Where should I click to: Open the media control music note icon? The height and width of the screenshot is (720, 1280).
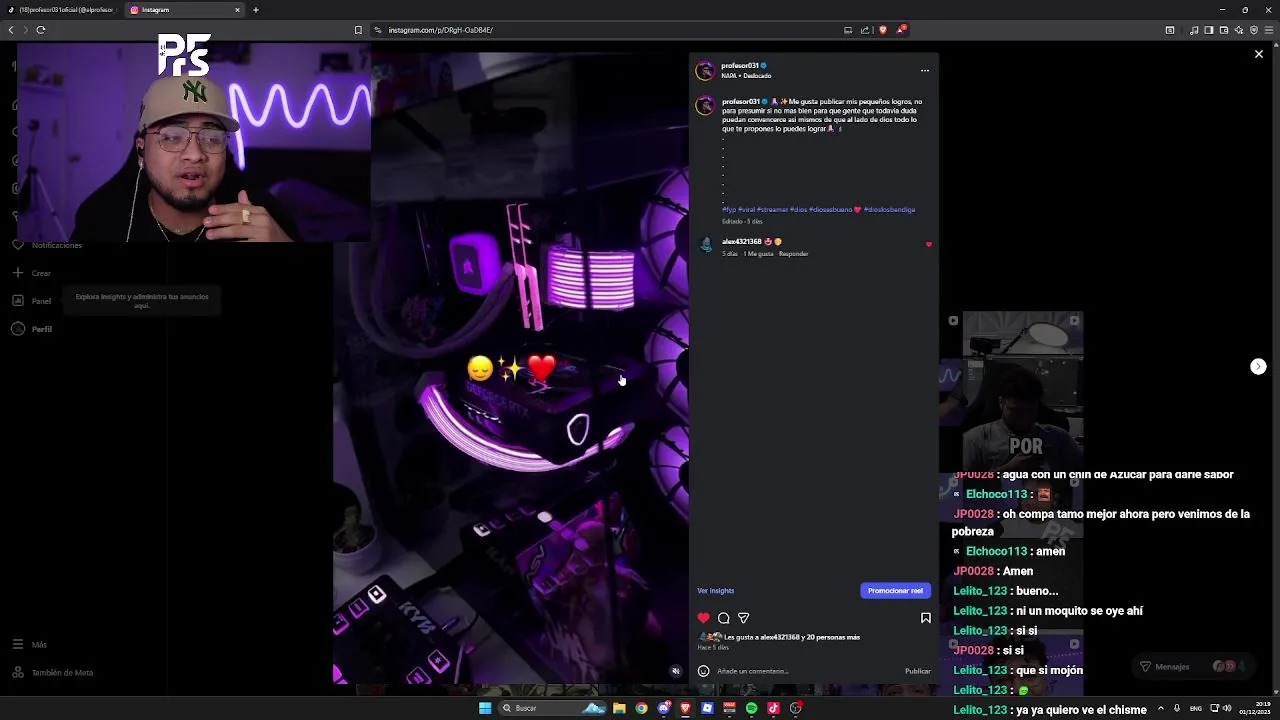1194,30
